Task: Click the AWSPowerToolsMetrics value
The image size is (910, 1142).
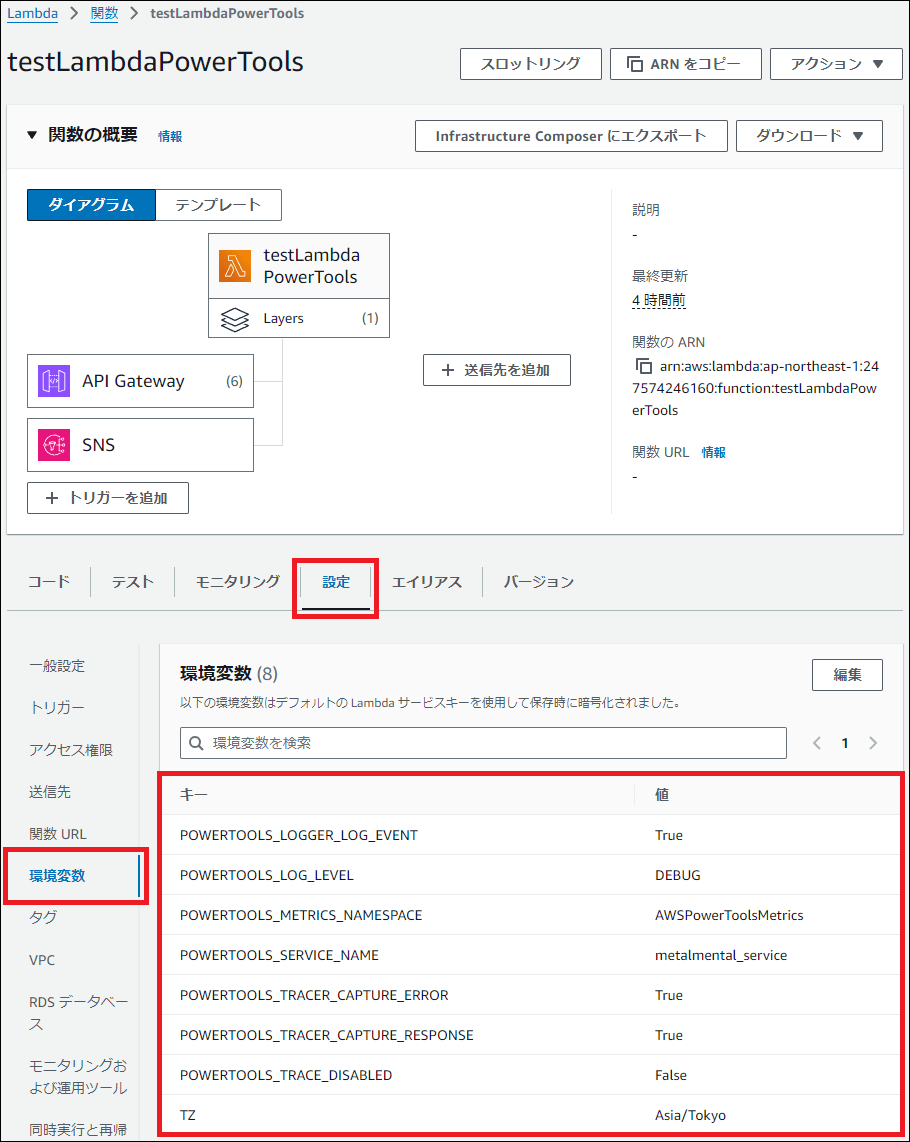Action: click(x=729, y=915)
